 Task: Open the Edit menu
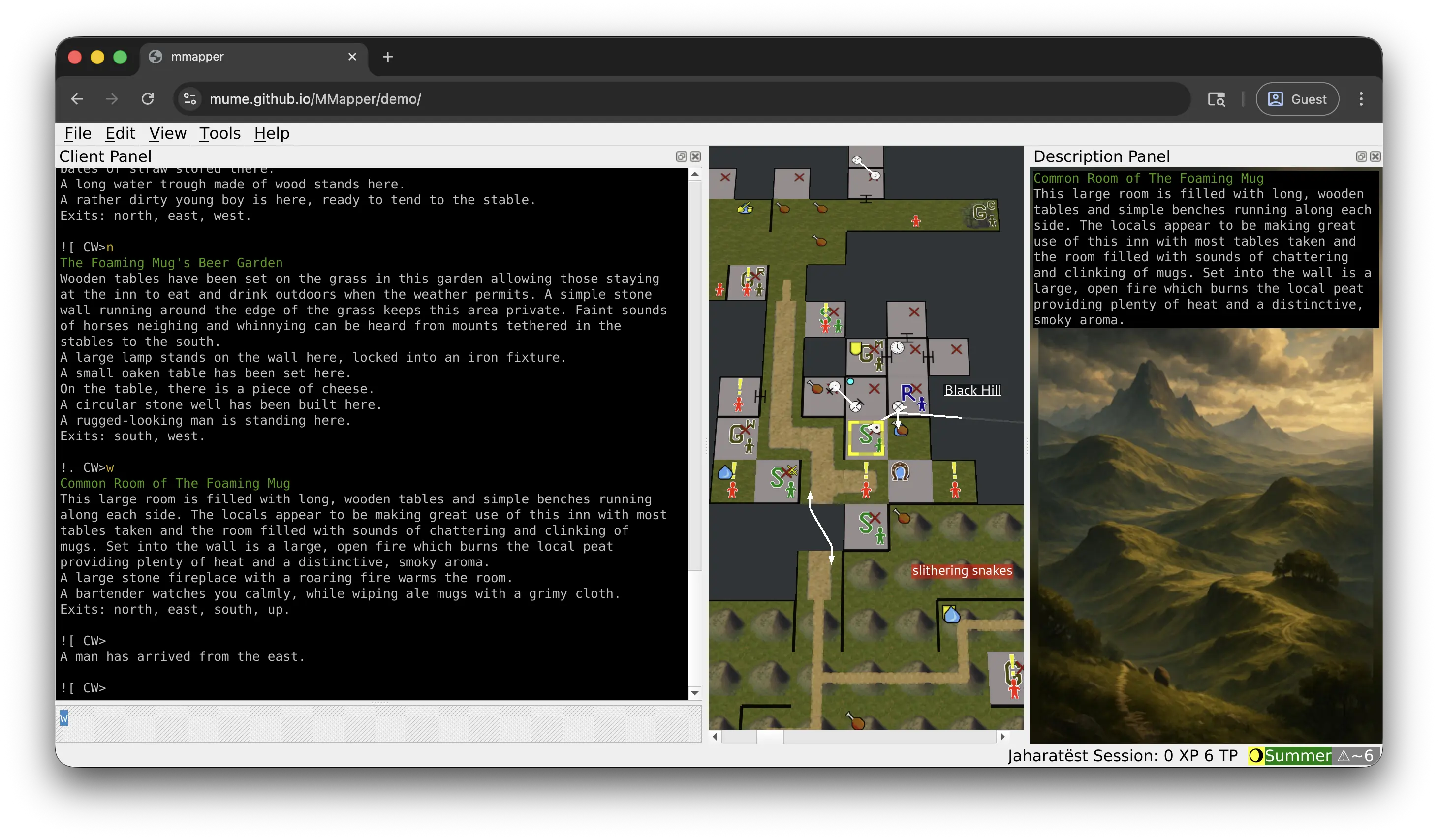(x=120, y=133)
